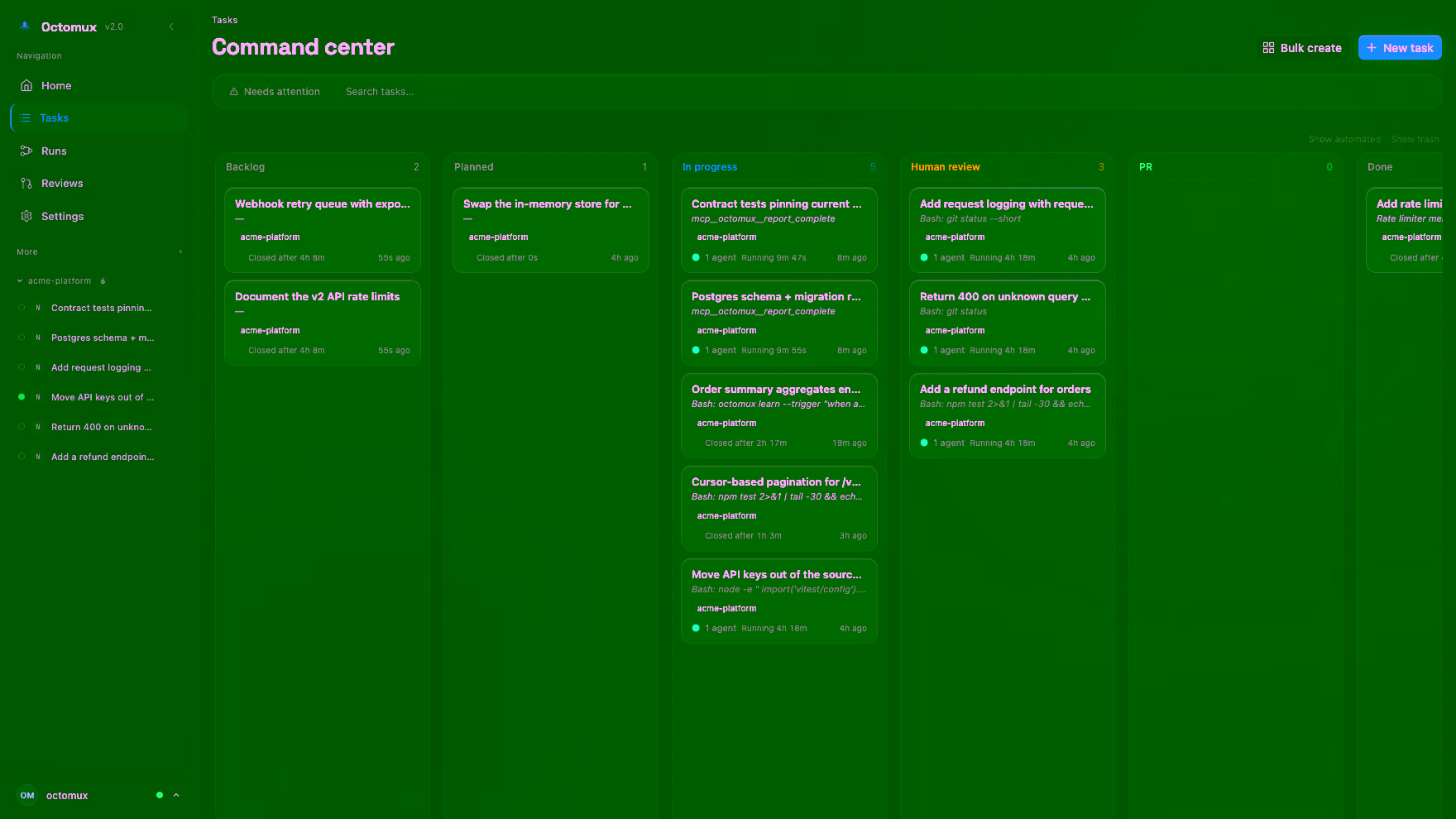
Task: Click agent status dot on refund endpoint card
Action: (x=924, y=443)
